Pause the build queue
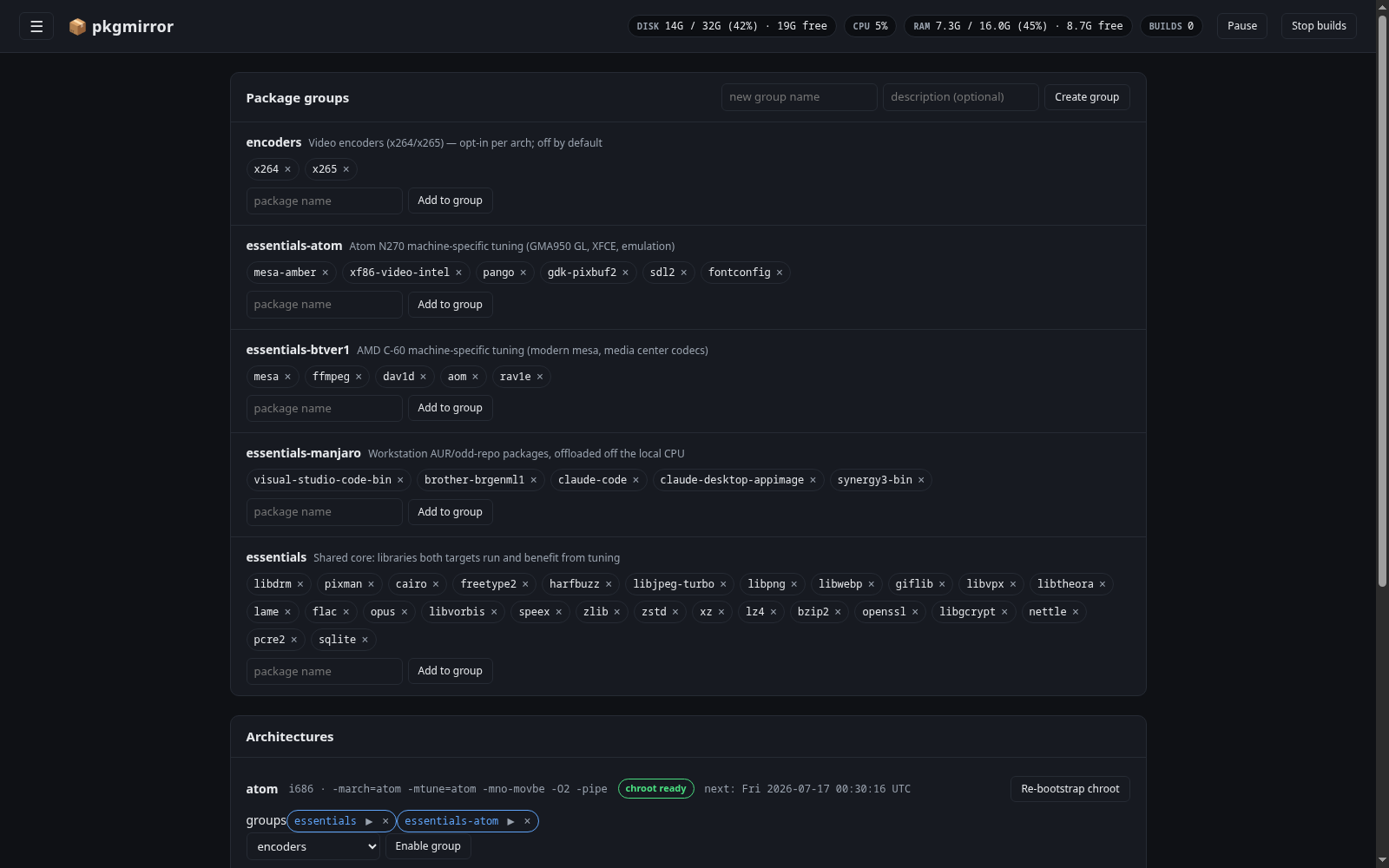The height and width of the screenshot is (868, 1389). point(1242,26)
